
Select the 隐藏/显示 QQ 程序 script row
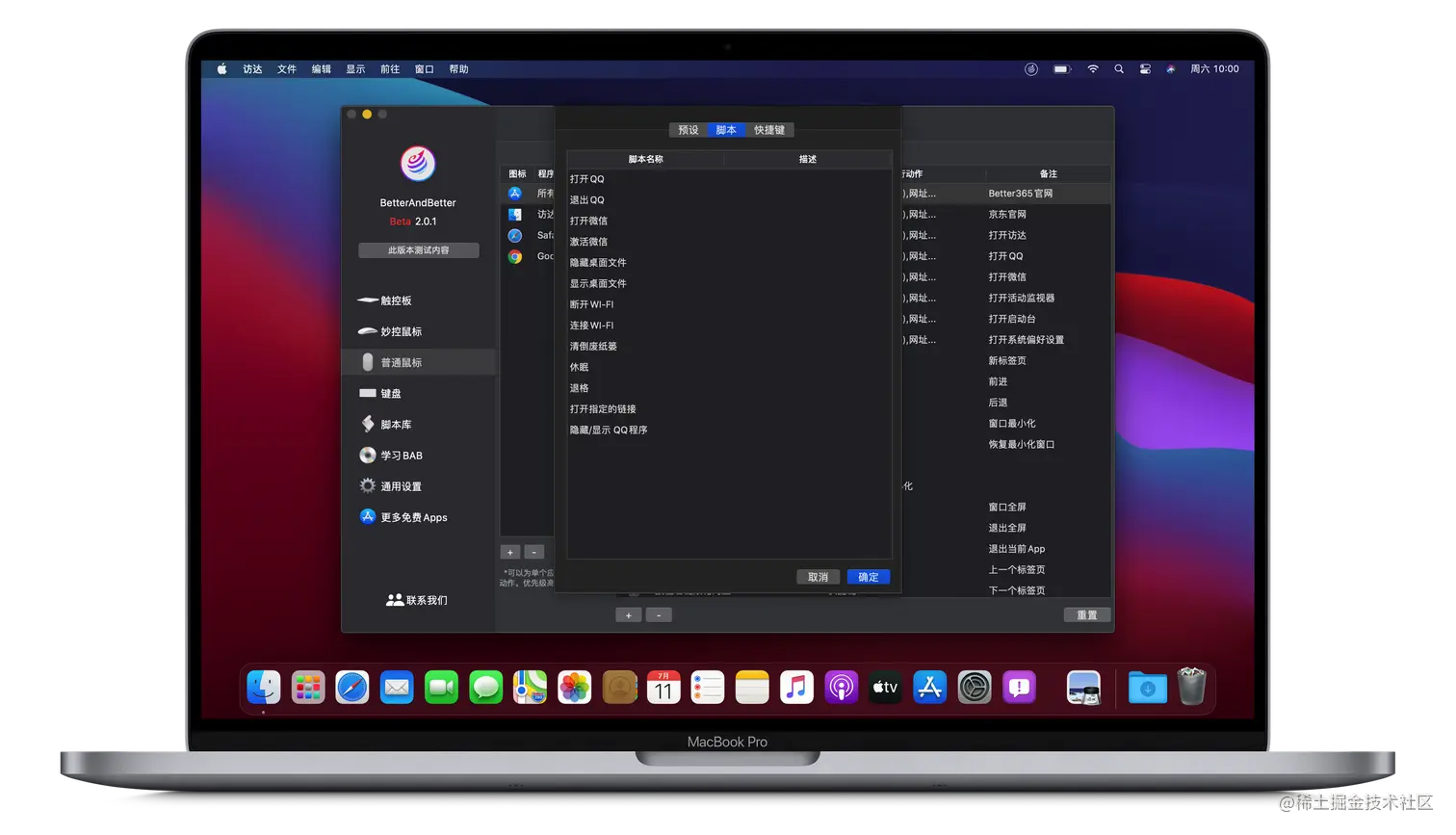[x=729, y=431]
